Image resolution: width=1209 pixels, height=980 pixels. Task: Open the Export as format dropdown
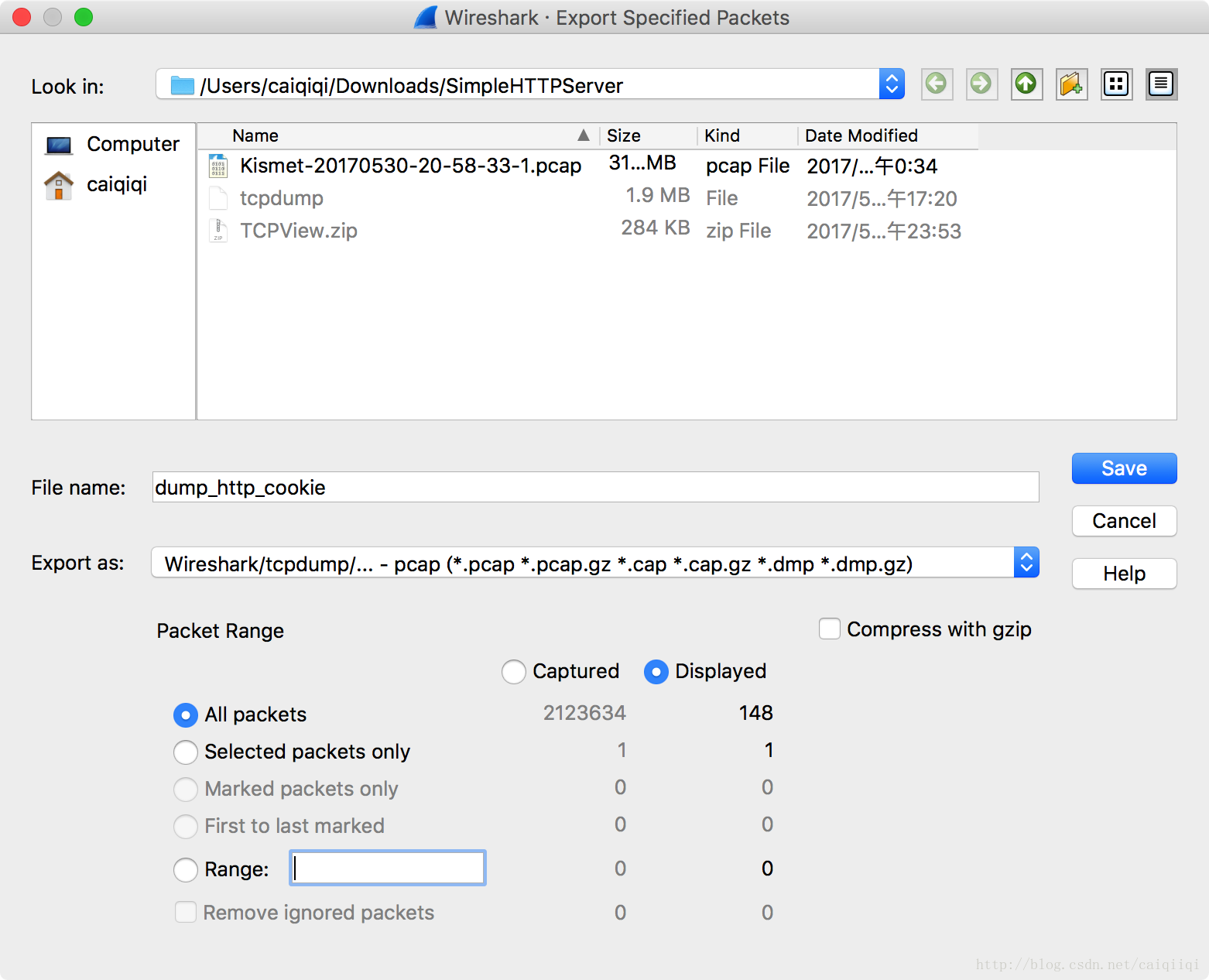(x=1026, y=563)
